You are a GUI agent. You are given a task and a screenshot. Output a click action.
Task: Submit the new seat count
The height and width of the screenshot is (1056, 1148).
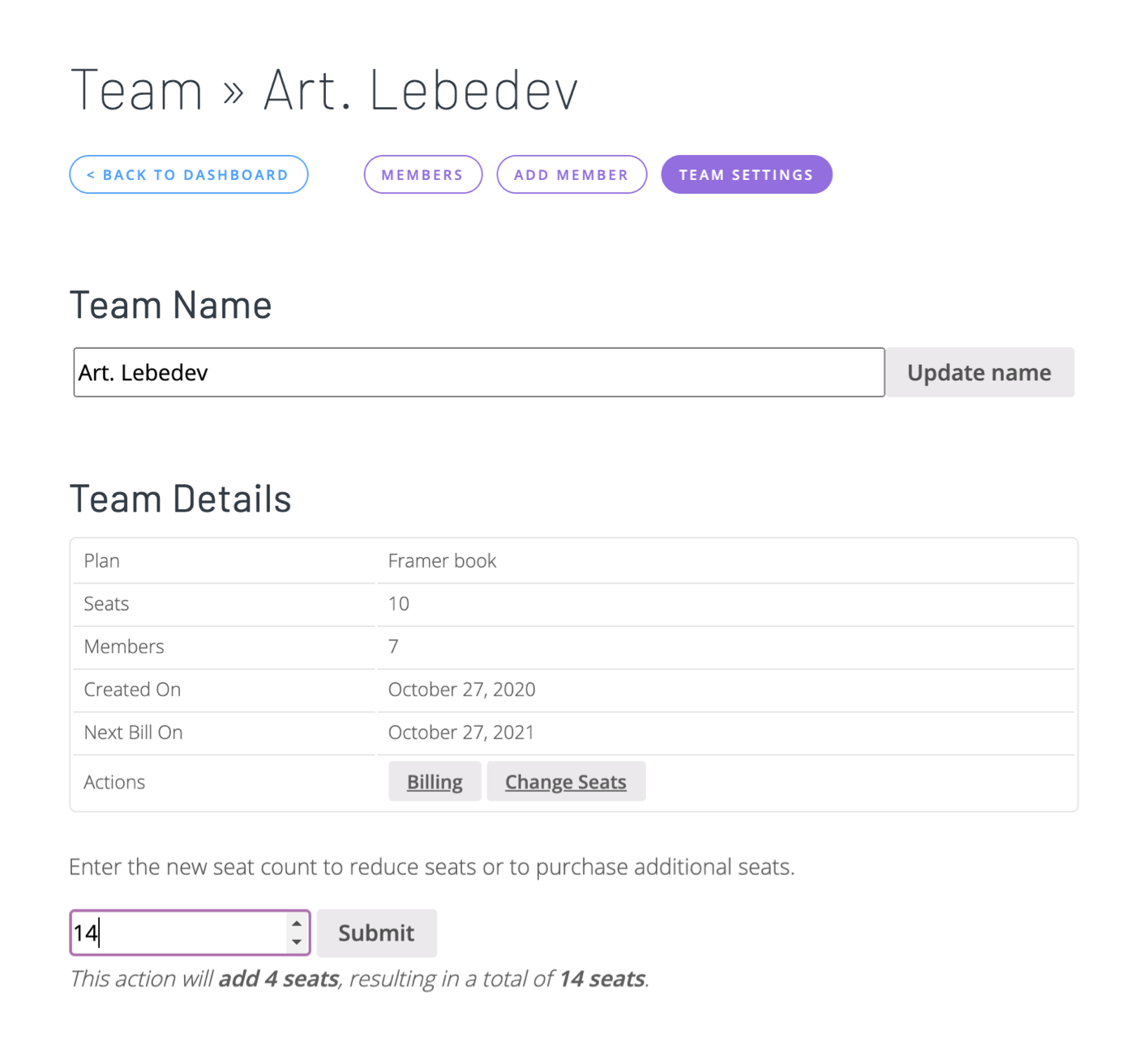(376, 933)
